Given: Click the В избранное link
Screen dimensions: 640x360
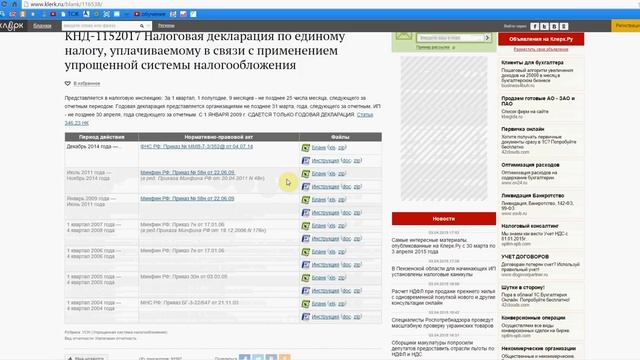Looking at the screenshot, I should pos(87,83).
